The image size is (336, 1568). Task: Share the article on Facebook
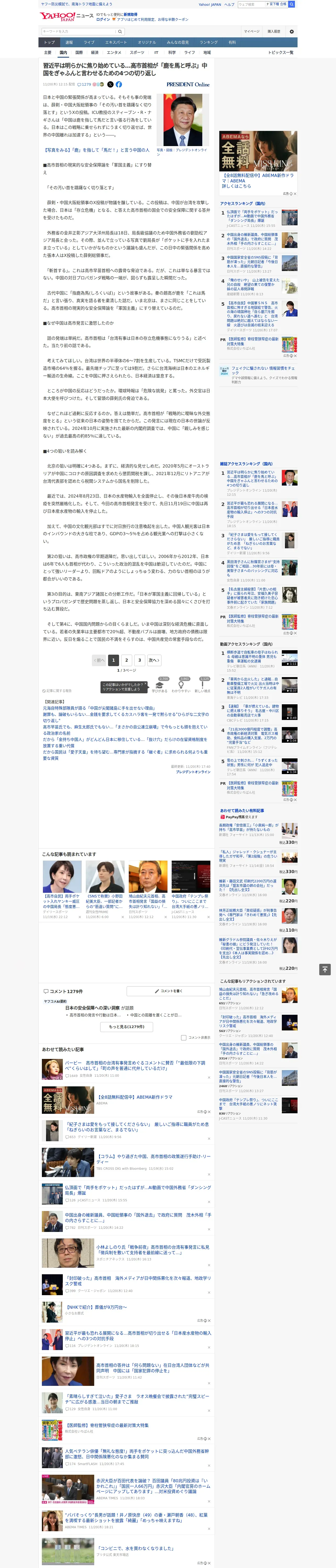(x=119, y=85)
